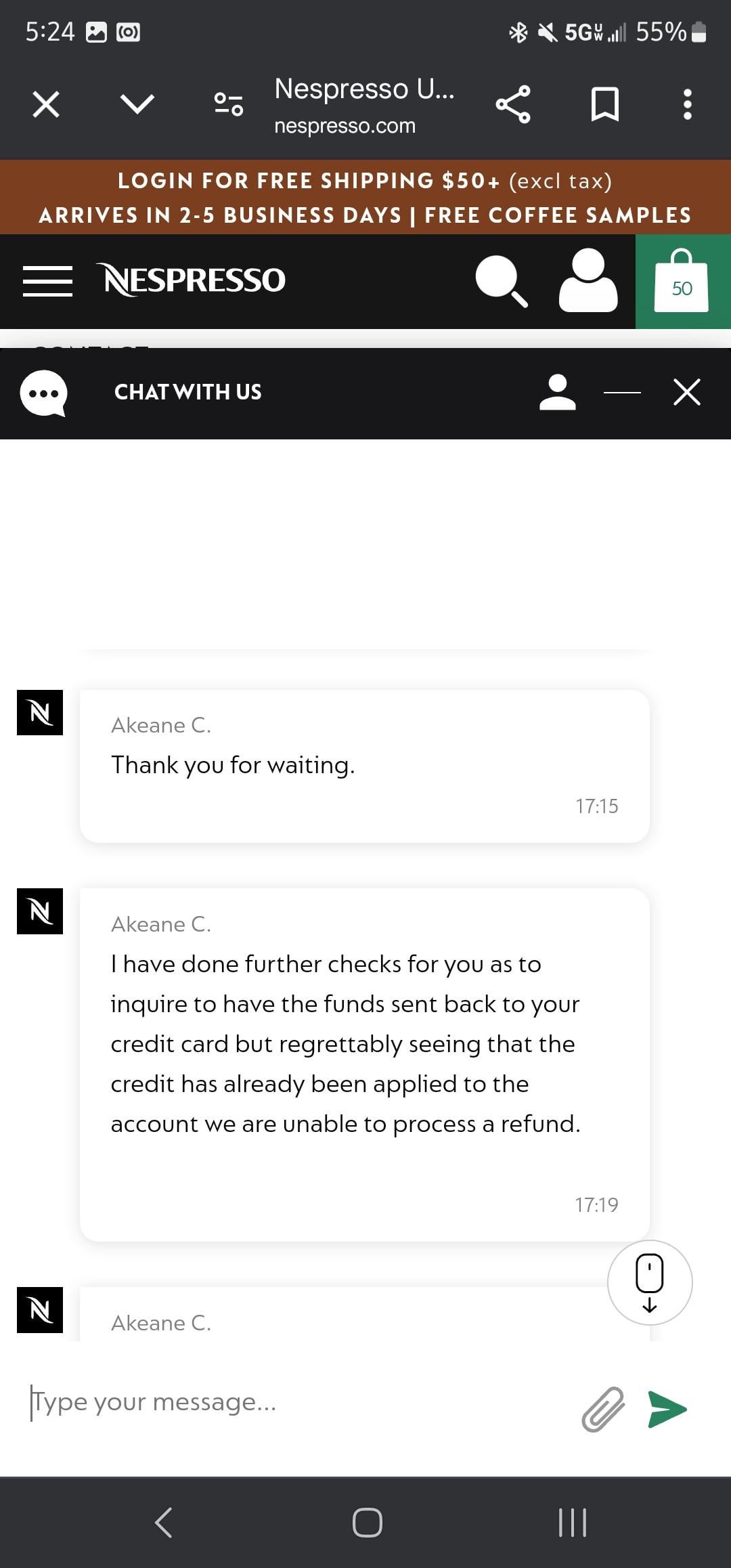Image resolution: width=731 pixels, height=1568 pixels.
Task: Tap the chat bubble icon
Action: click(x=43, y=393)
